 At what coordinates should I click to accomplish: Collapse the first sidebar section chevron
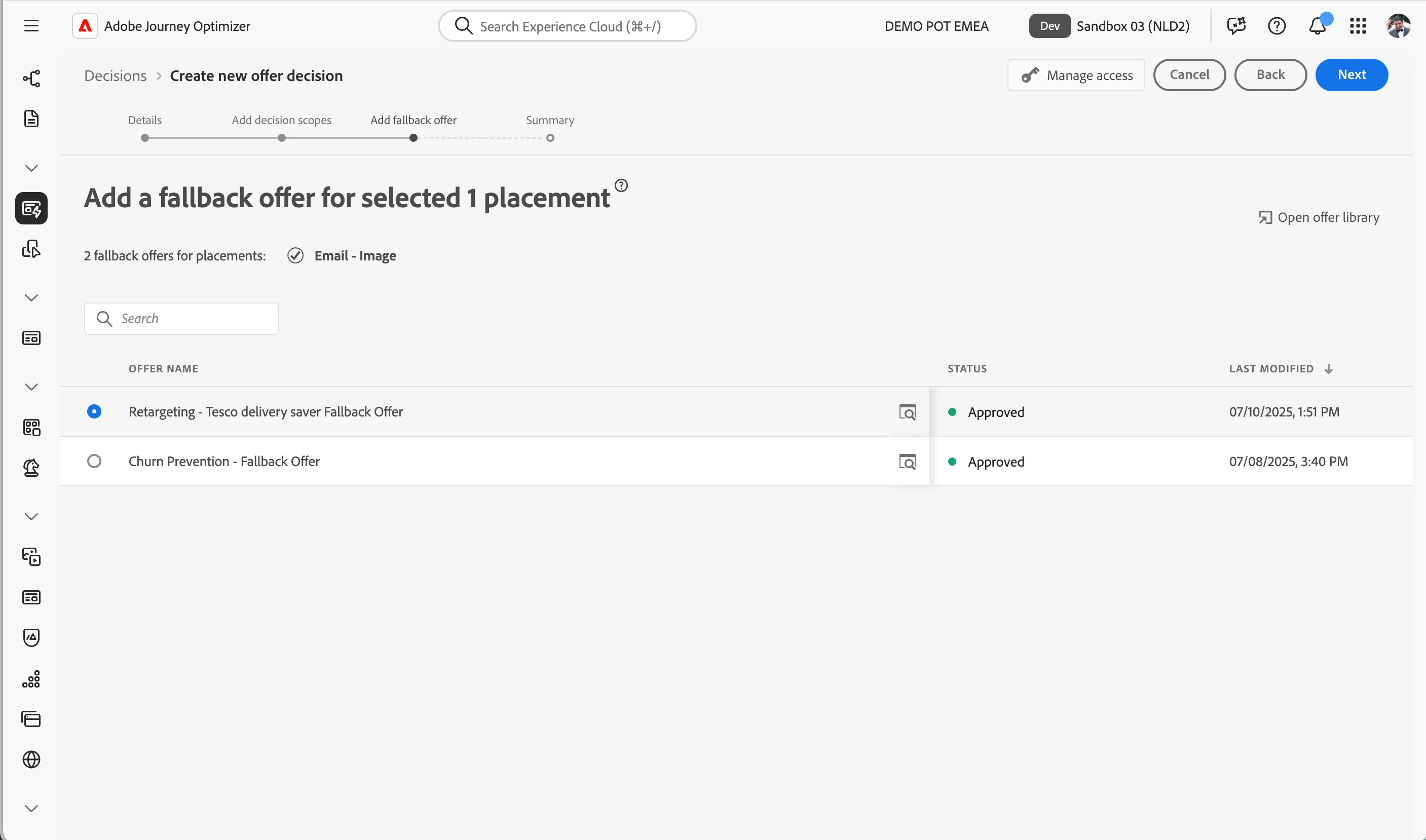click(31, 168)
